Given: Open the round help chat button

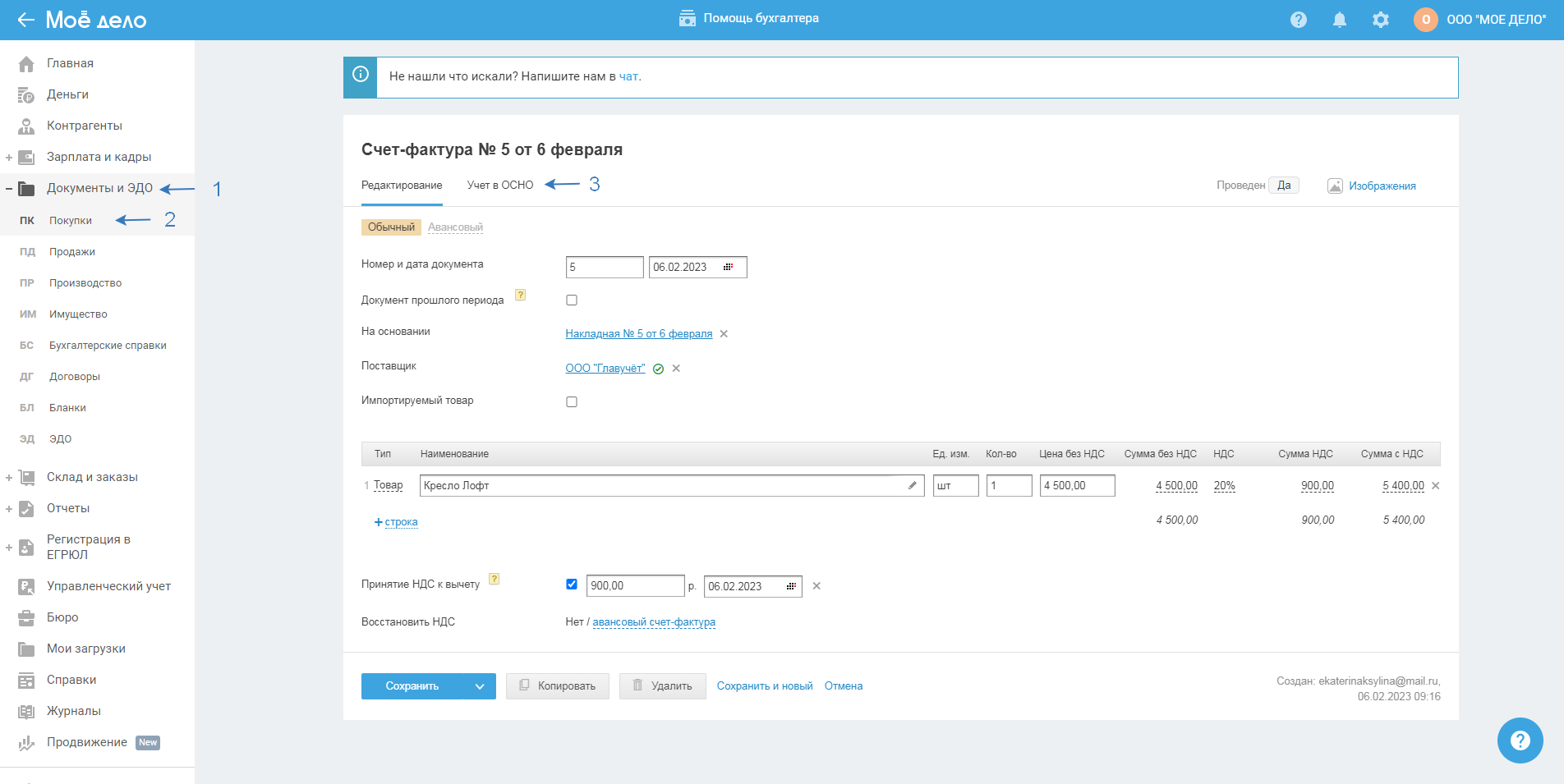Looking at the screenshot, I should tap(1520, 740).
